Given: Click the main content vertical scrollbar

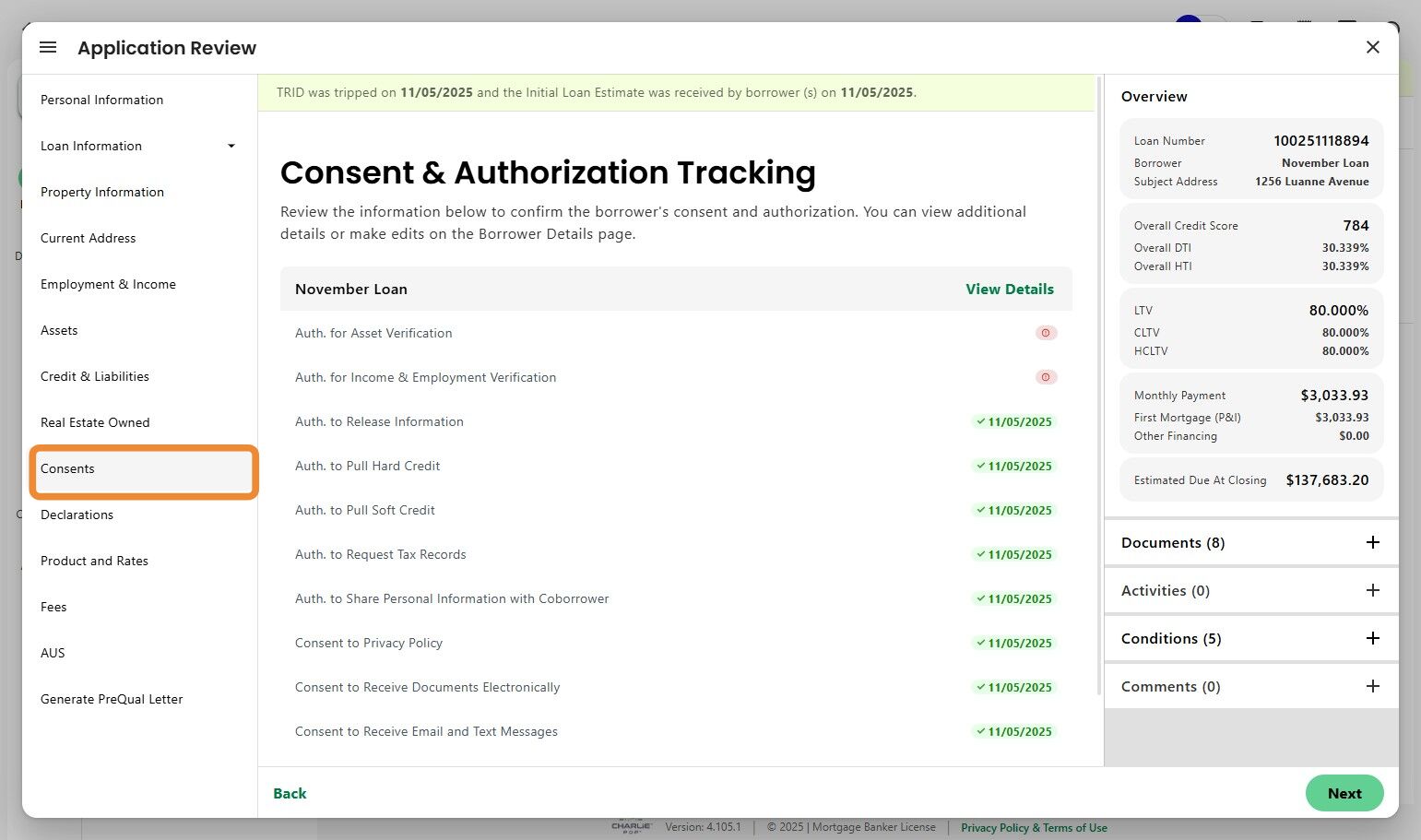Looking at the screenshot, I should click(1098, 385).
